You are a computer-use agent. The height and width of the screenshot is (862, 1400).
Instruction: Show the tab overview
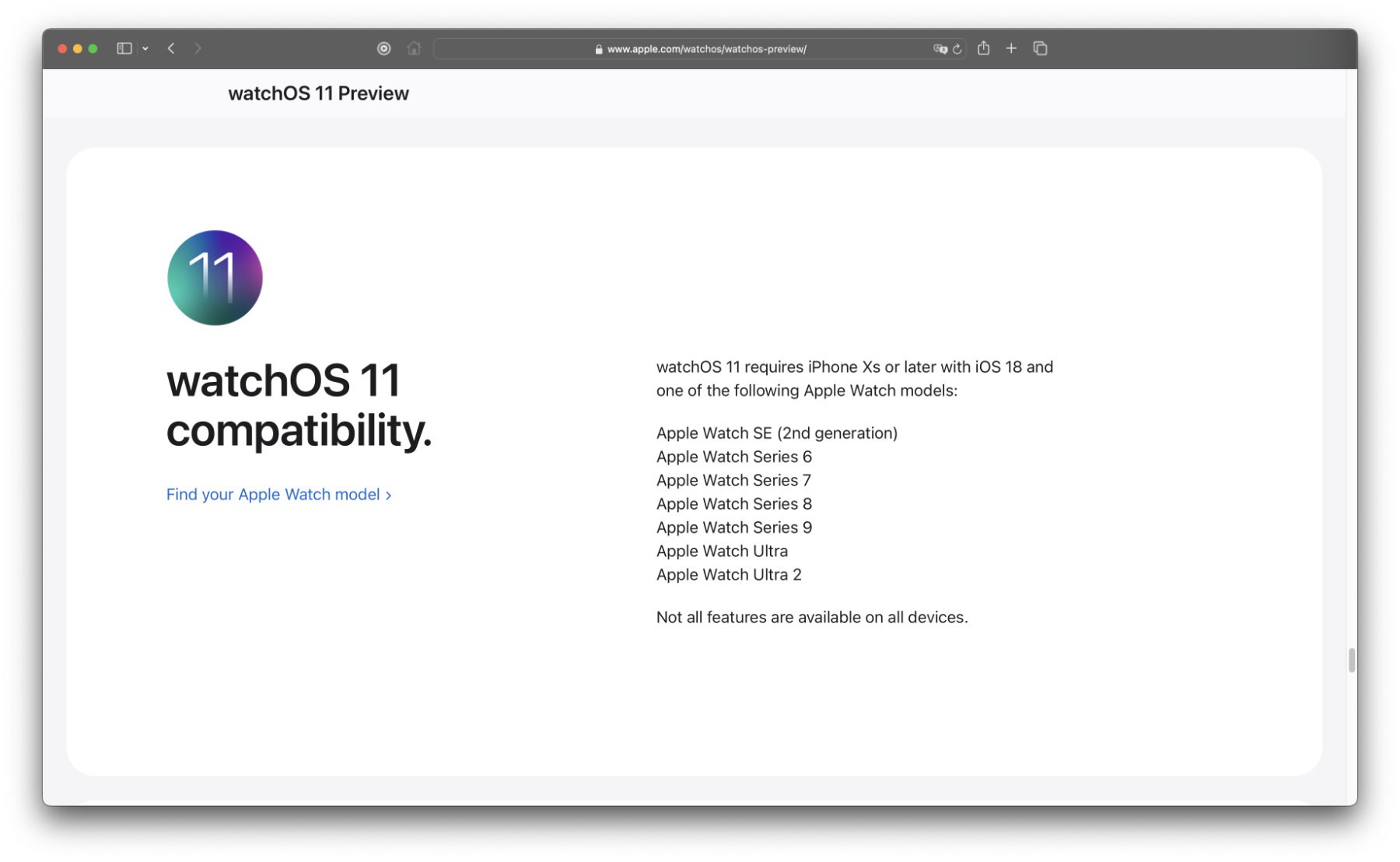click(x=1040, y=48)
